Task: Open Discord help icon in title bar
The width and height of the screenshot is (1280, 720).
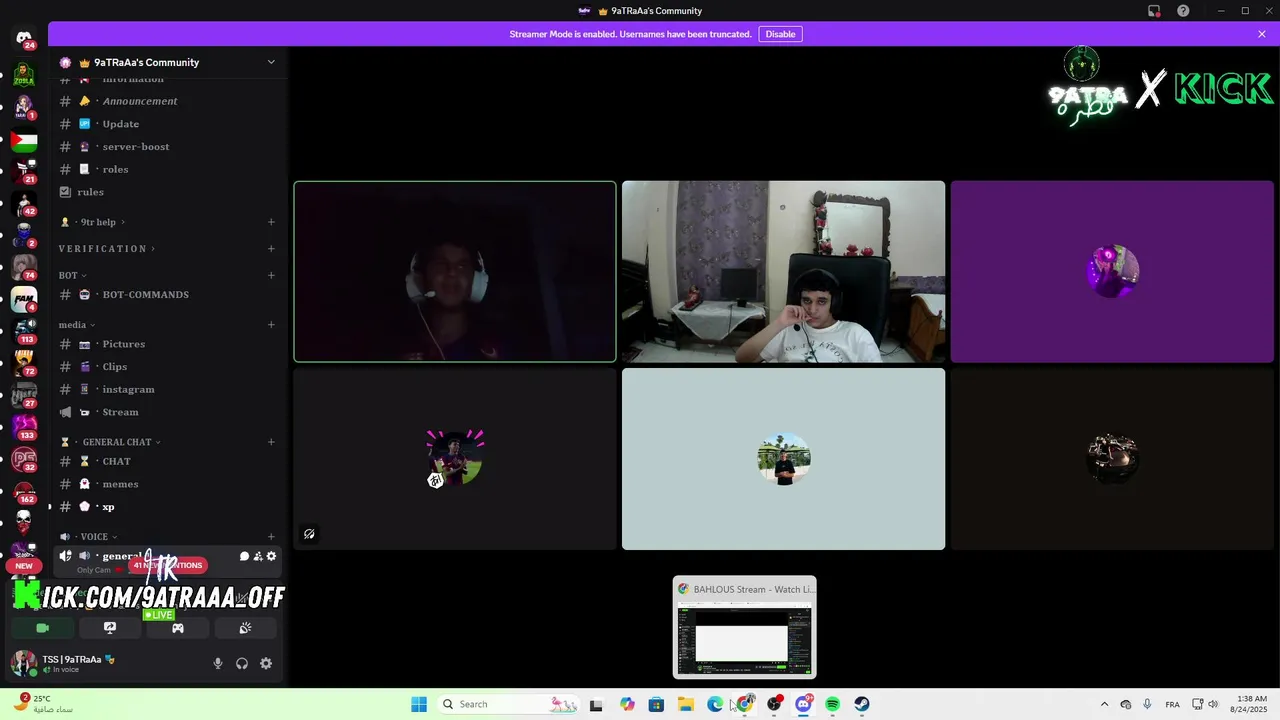Action: click(x=1183, y=11)
